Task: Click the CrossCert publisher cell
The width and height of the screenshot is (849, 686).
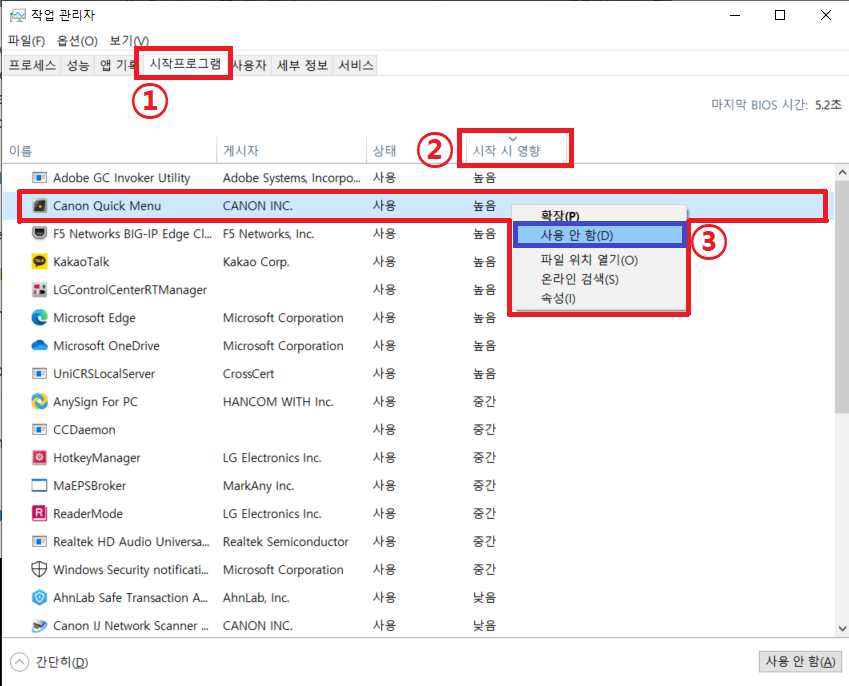Action: [x=248, y=374]
